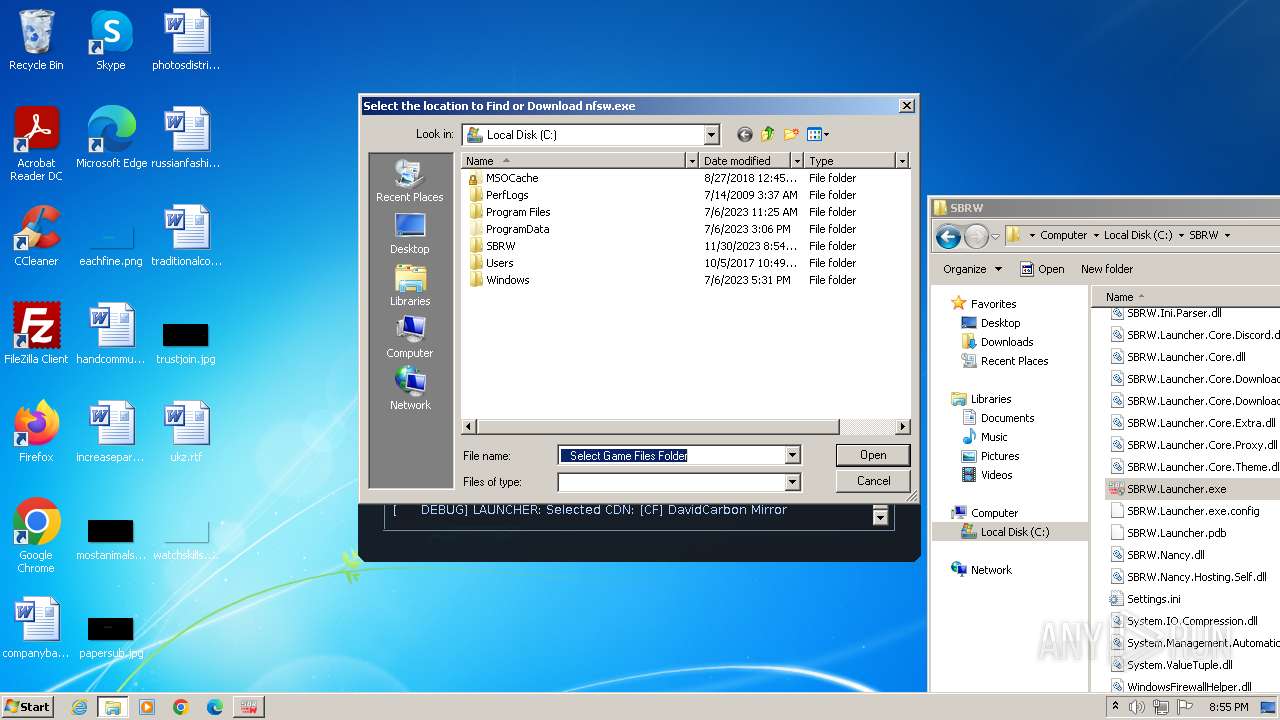Screen dimensions: 1280x720
Task: Select Computer in the dialog places bar
Action: pyautogui.click(x=409, y=337)
